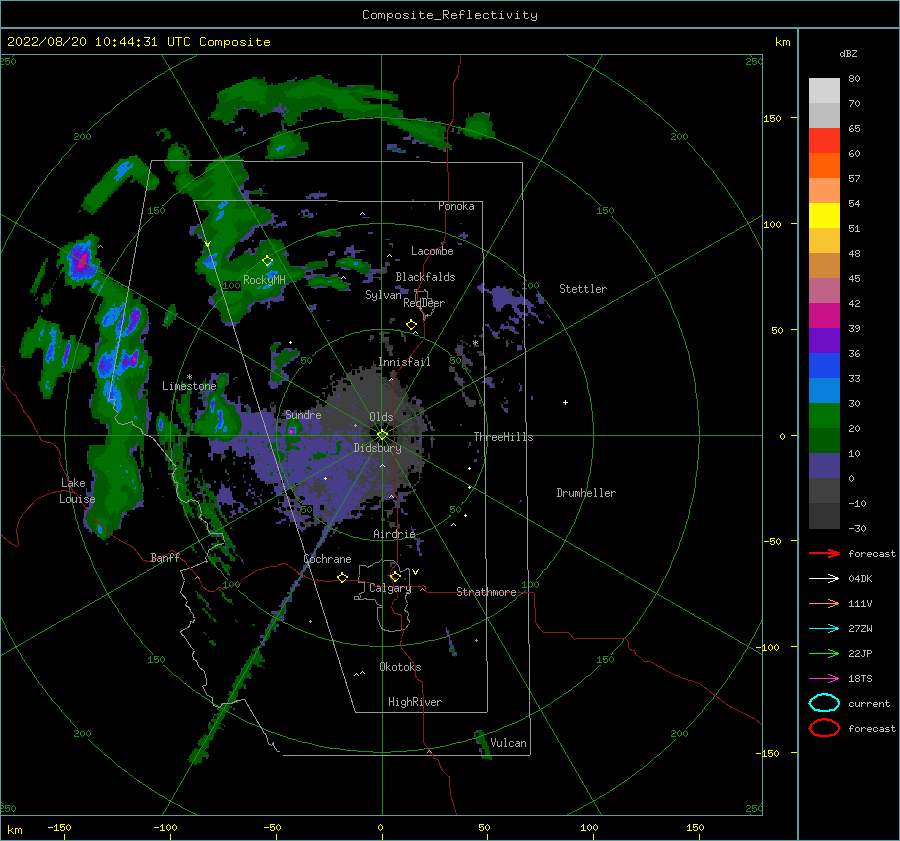
Task: Click the yellow diamond marker above Calgary label
Action: pyautogui.click(x=395, y=576)
